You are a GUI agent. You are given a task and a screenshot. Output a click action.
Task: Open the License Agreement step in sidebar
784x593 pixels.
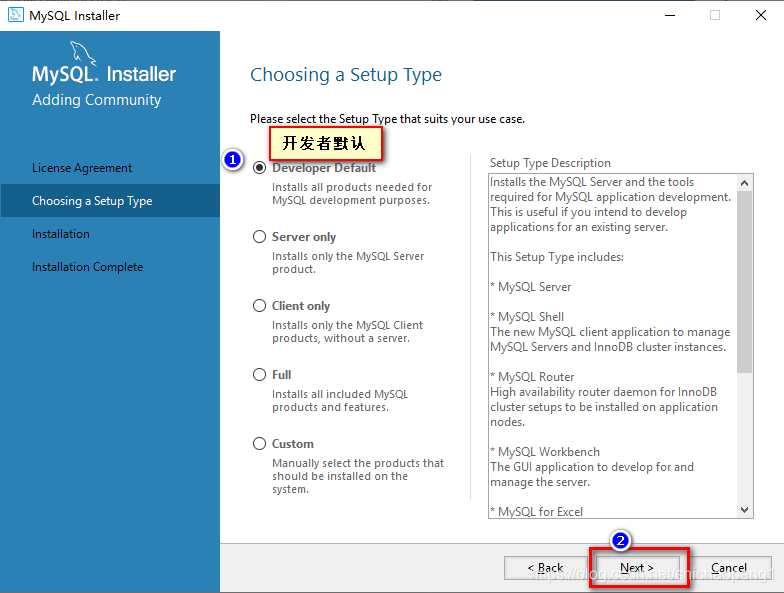(82, 168)
